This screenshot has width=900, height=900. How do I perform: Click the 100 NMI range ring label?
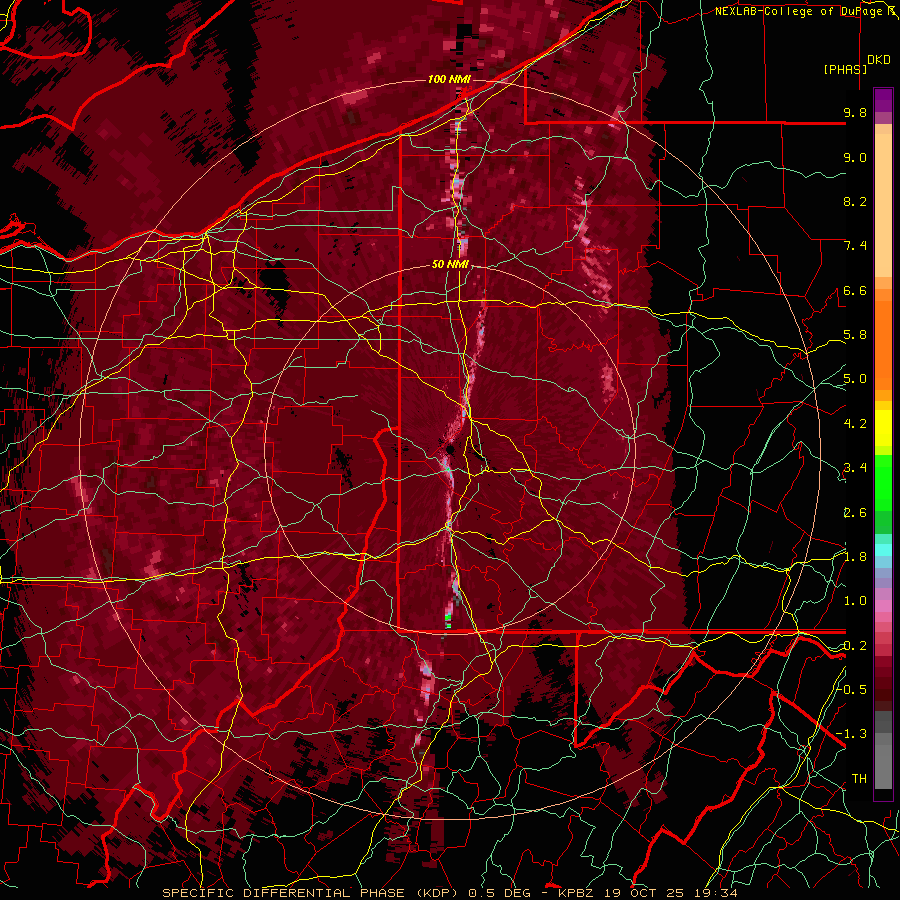pos(449,79)
